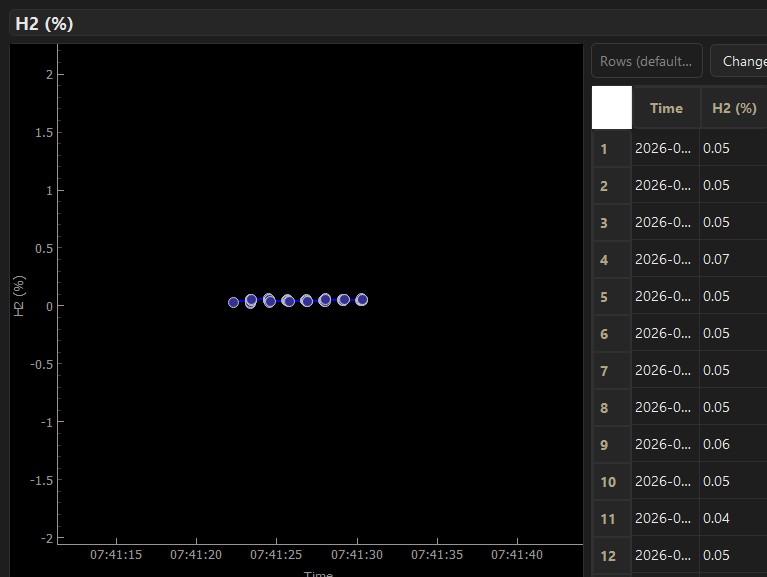Select row header 11
767x577 pixels.
pos(611,518)
